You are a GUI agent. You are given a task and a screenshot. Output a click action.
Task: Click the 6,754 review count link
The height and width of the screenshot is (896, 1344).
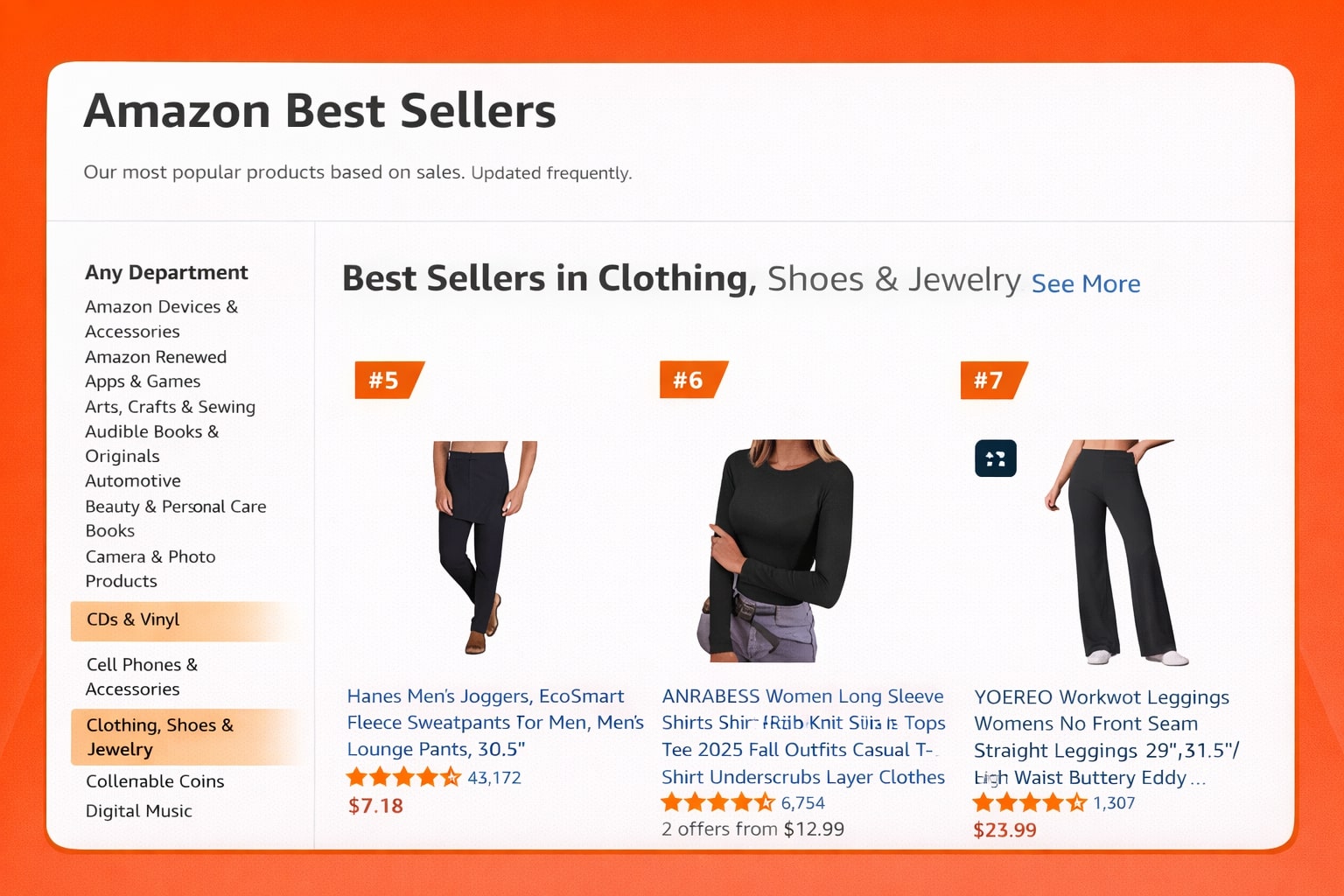click(801, 801)
